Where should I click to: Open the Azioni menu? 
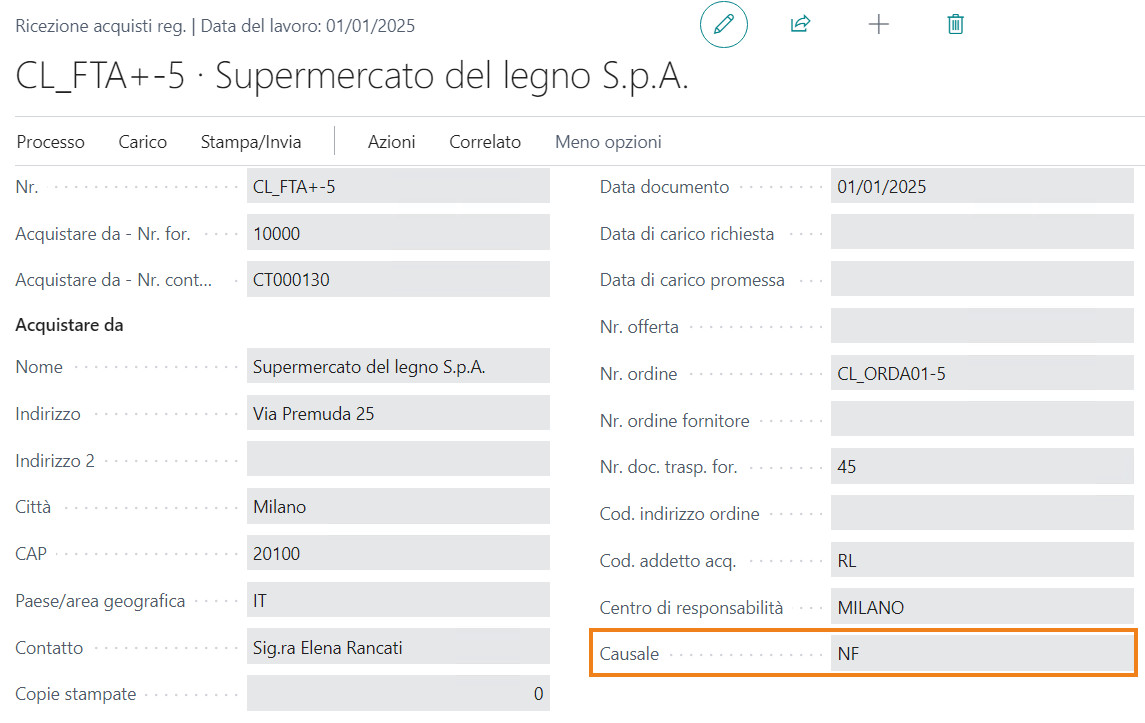pos(391,142)
